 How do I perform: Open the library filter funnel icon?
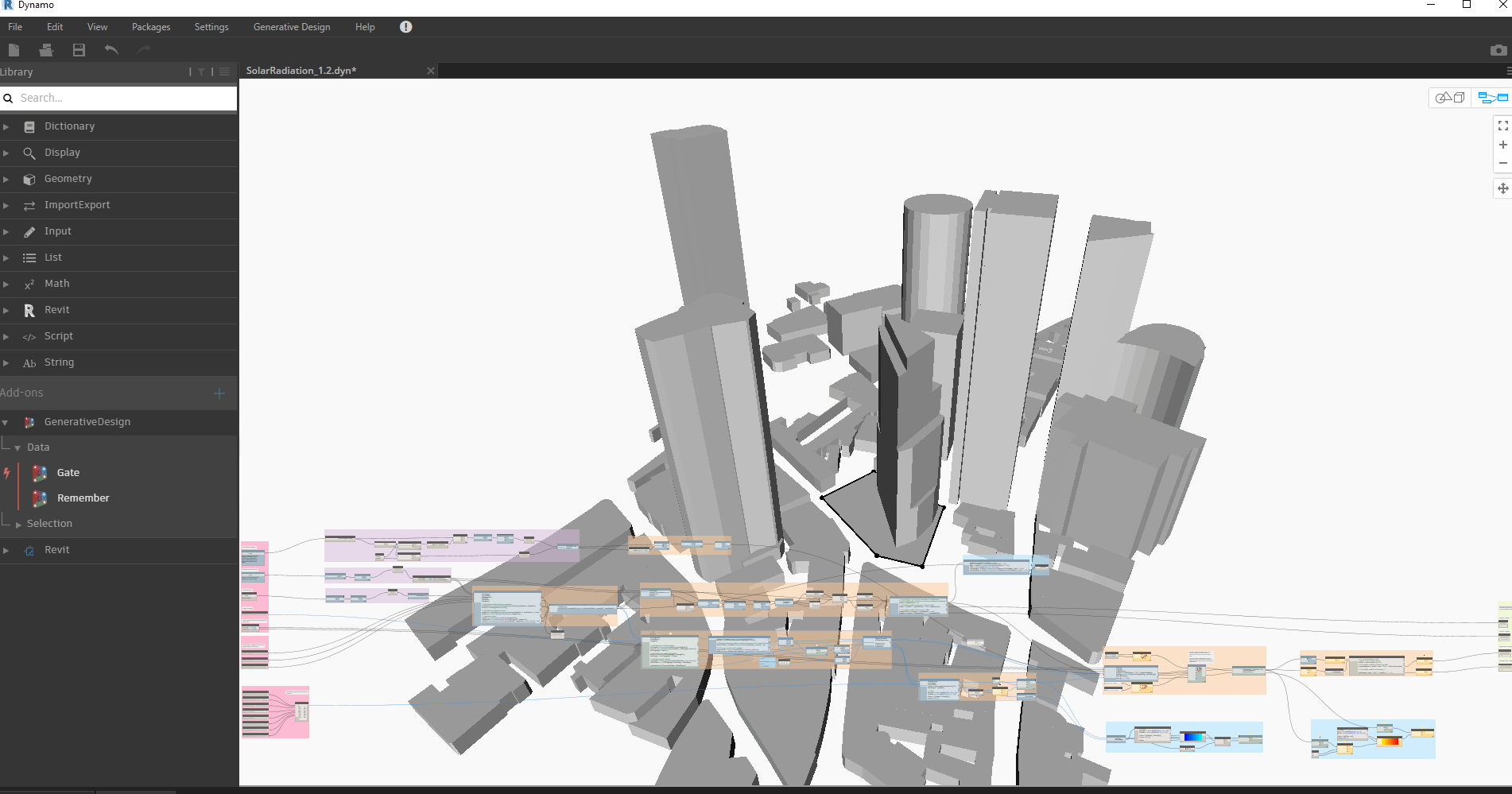(202, 72)
